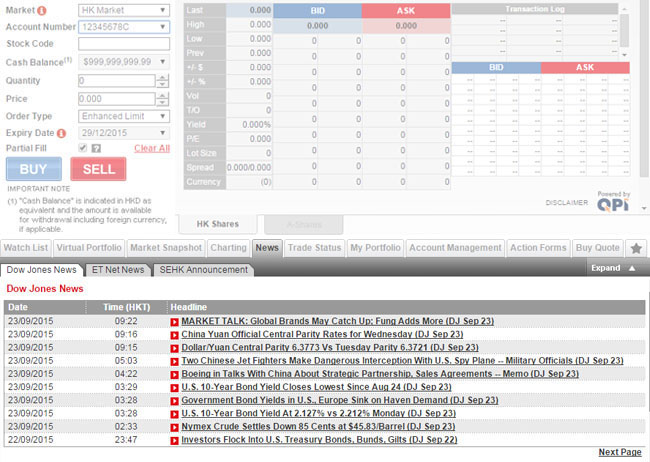Click red arrow icon beside China Yuan Official headline
This screenshot has height=462, width=650.
[x=174, y=335]
